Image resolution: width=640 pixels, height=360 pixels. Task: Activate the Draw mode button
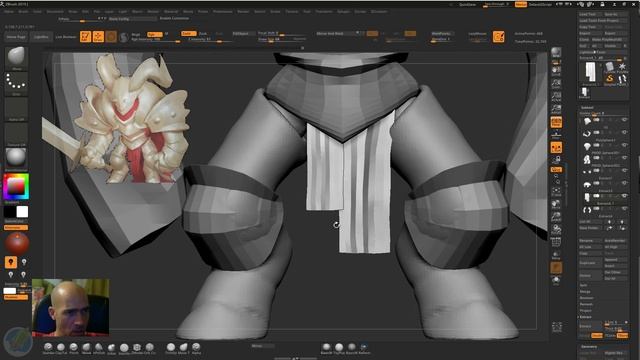click(x=98, y=37)
